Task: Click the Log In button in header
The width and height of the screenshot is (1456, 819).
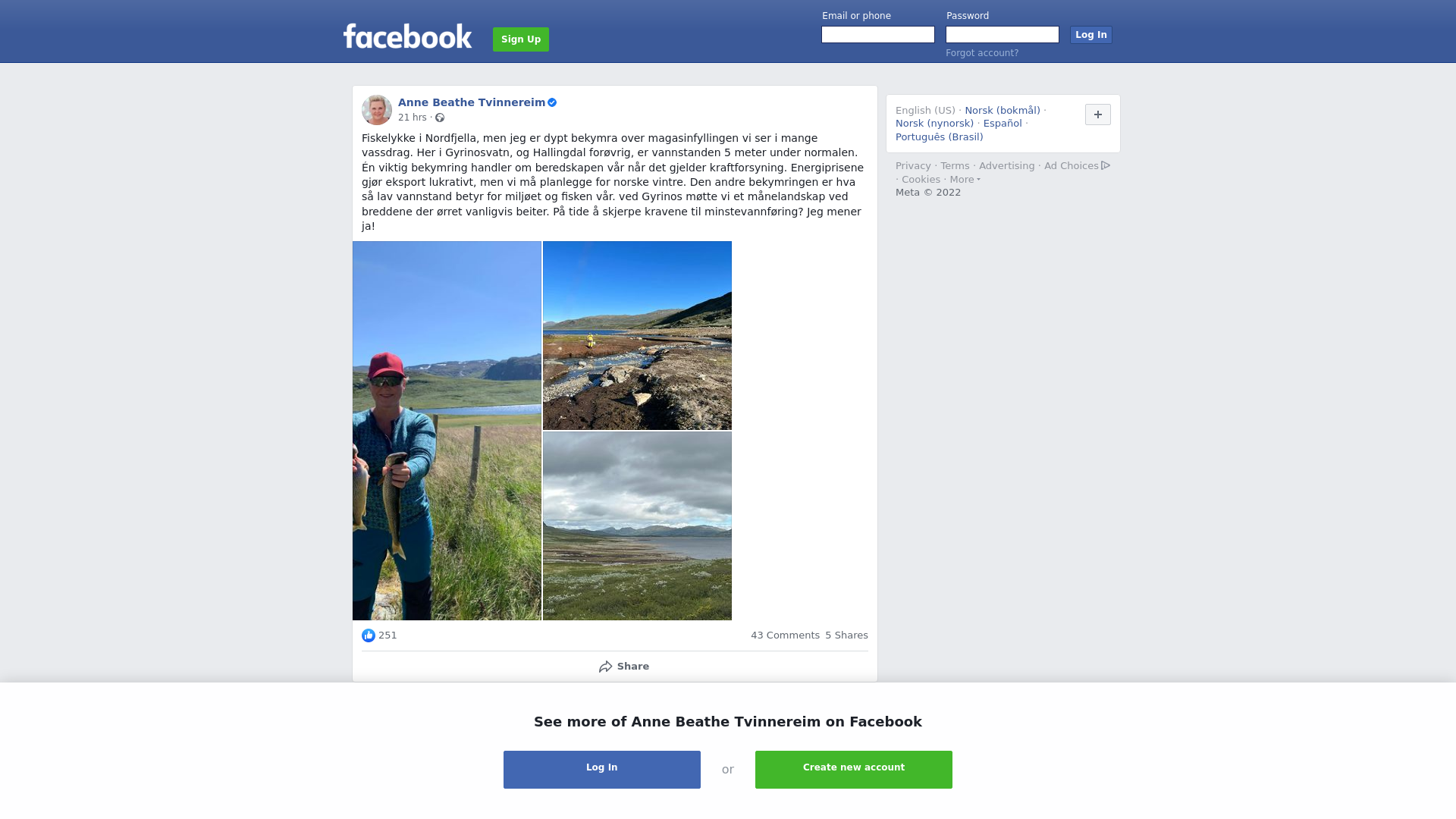Action: [1091, 35]
